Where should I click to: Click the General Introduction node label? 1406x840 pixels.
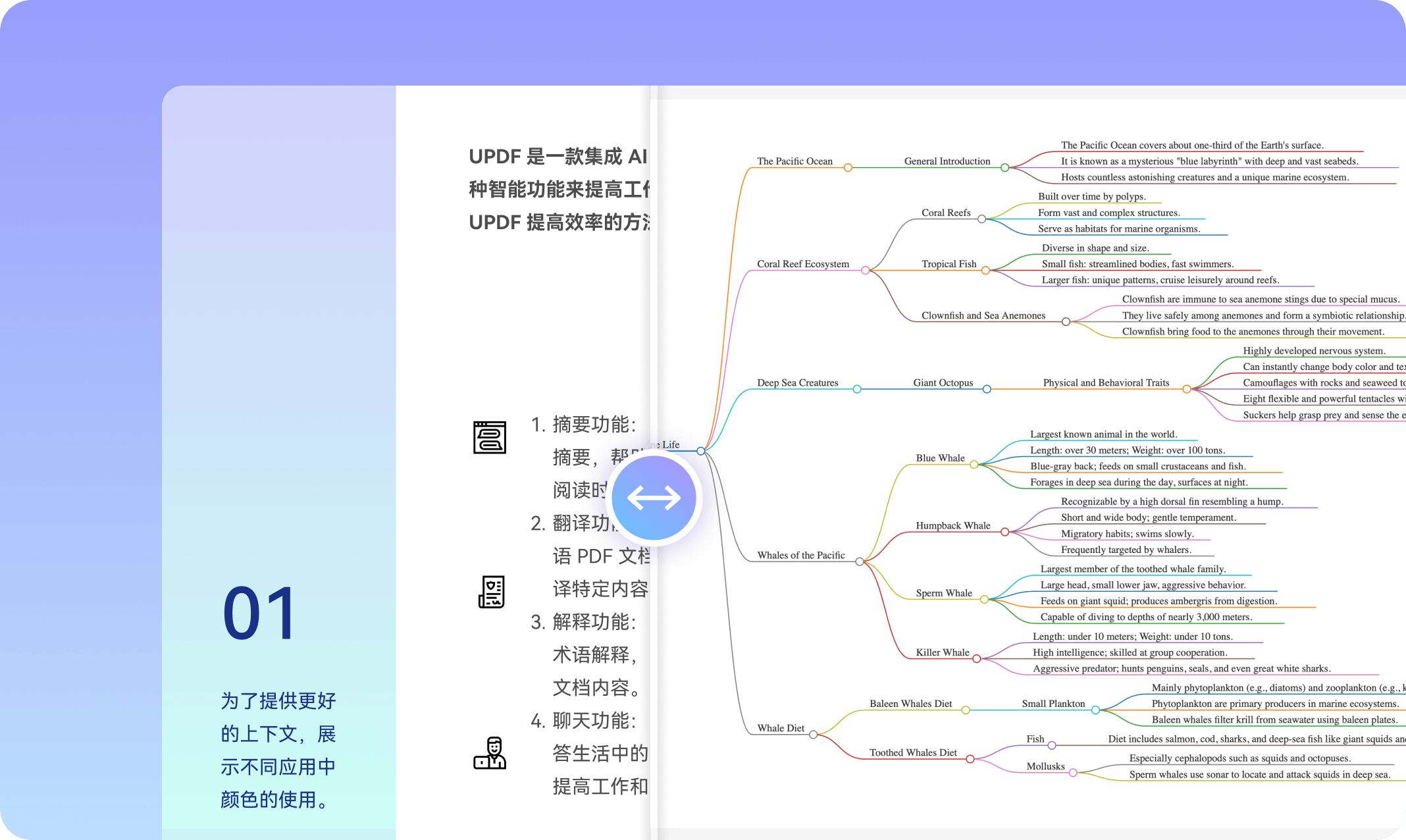(947, 161)
